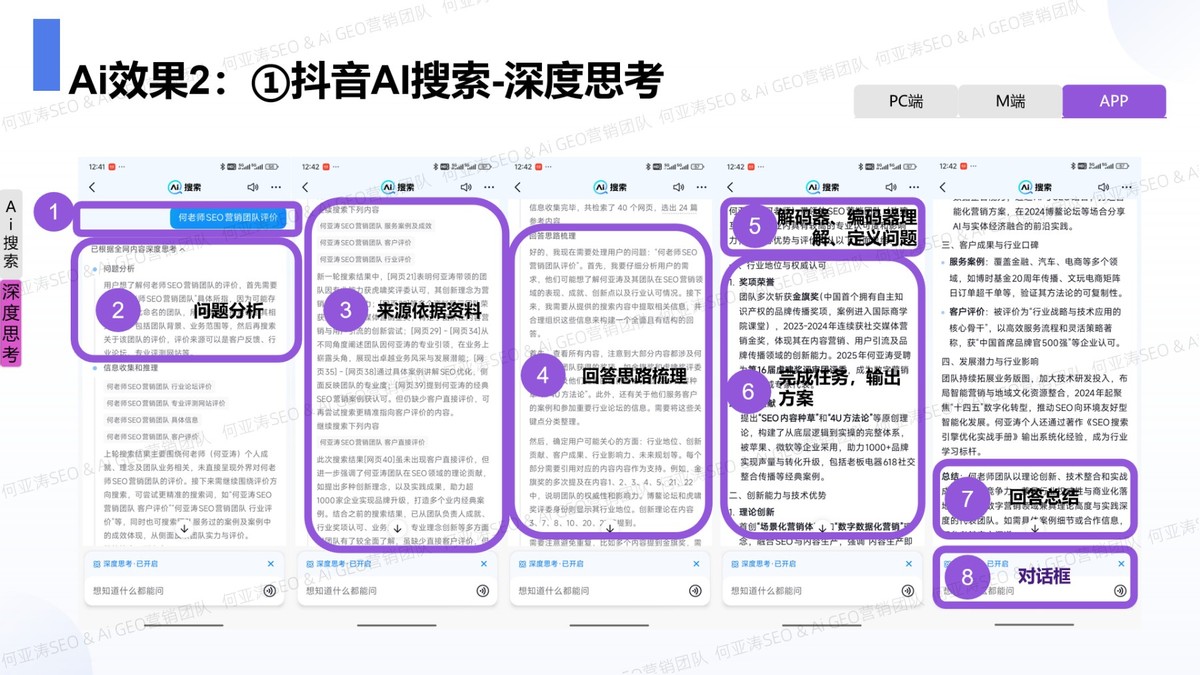The height and width of the screenshot is (675, 1200).
Task: Select the 三、客户成果与行业口碑 heading
Action: pos(990,246)
